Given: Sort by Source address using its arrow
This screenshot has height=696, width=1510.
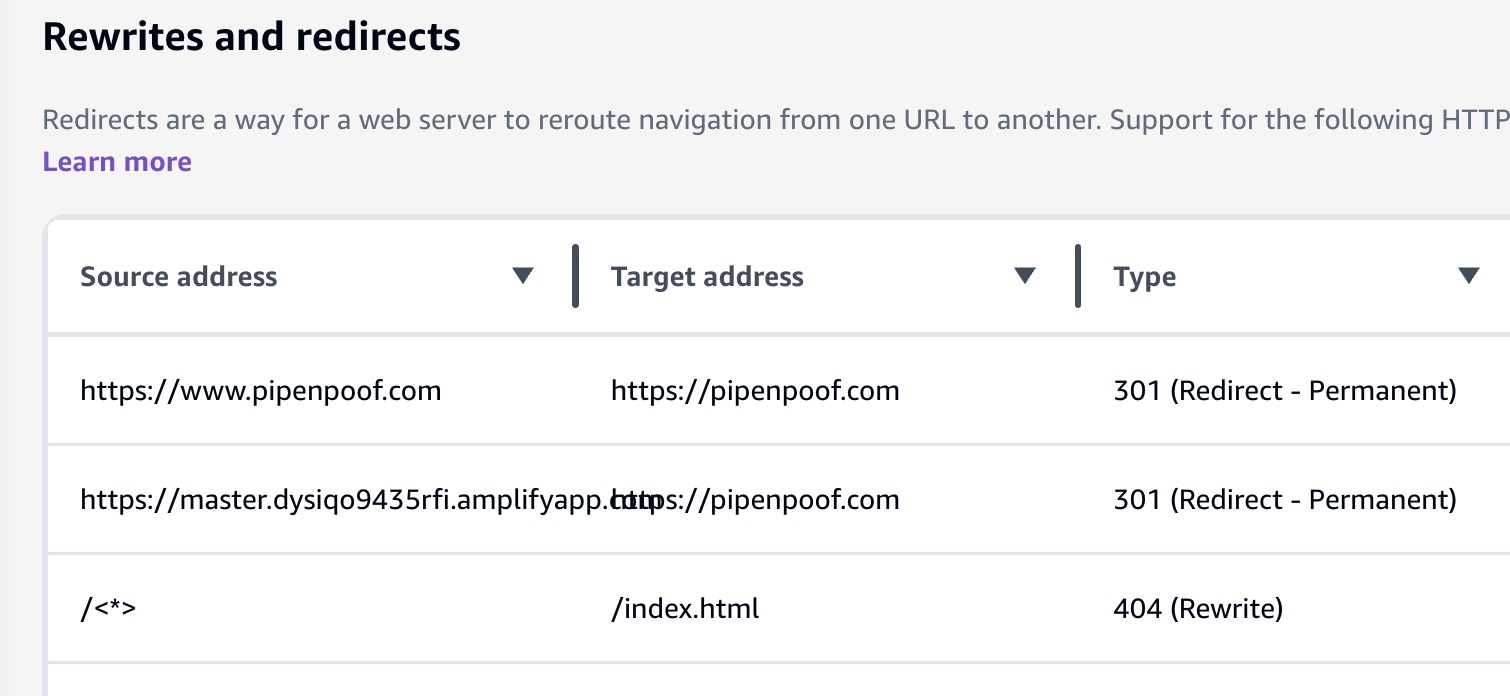Looking at the screenshot, I should (x=523, y=276).
